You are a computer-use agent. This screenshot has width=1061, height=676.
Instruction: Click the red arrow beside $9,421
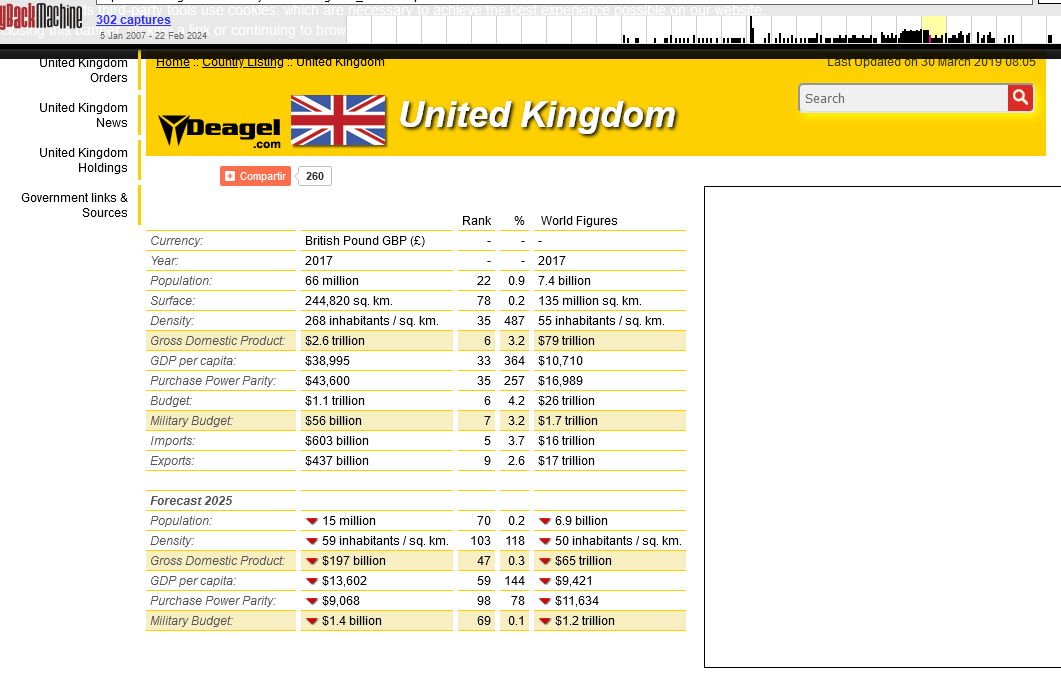[x=545, y=581]
